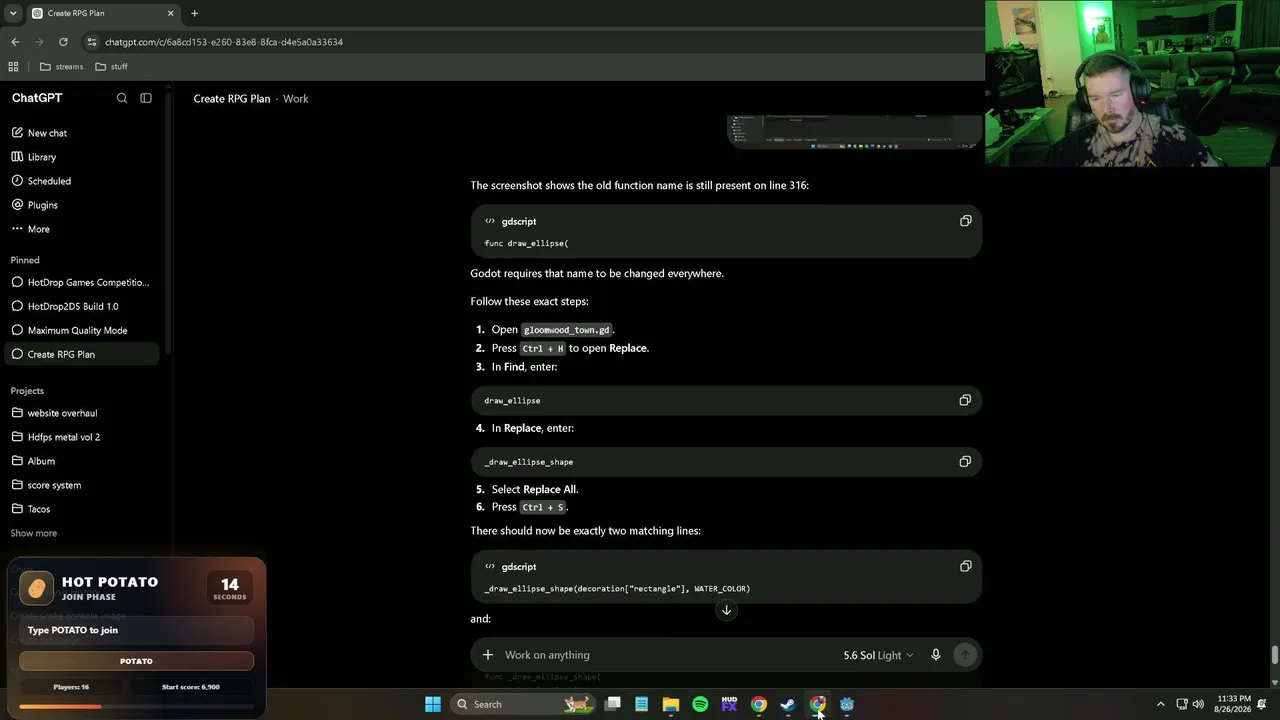The height and width of the screenshot is (720, 1280).
Task: Send the message with the arrow button
Action: point(965,655)
